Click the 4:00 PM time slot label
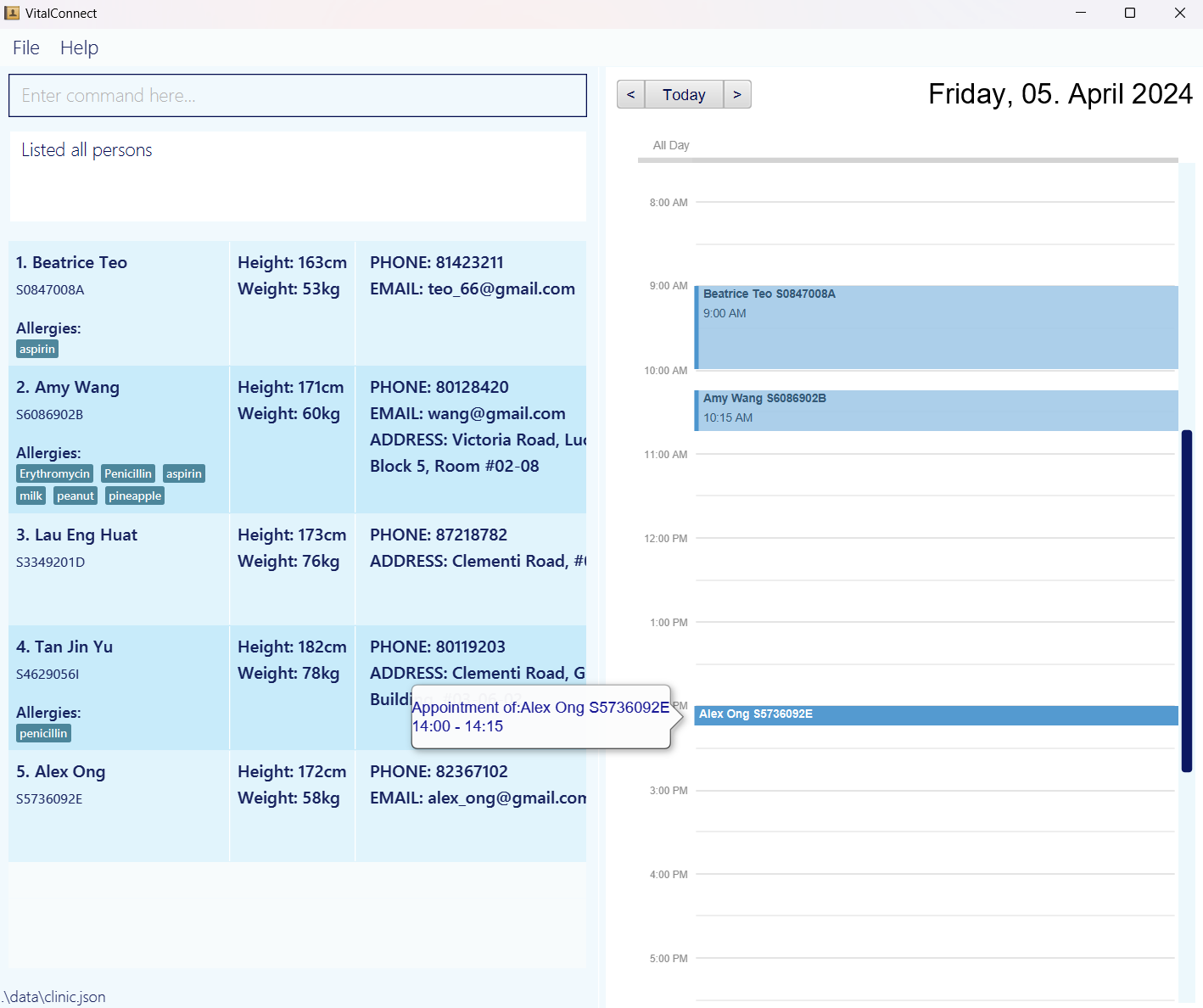This screenshot has height=1008, width=1203. (x=669, y=875)
